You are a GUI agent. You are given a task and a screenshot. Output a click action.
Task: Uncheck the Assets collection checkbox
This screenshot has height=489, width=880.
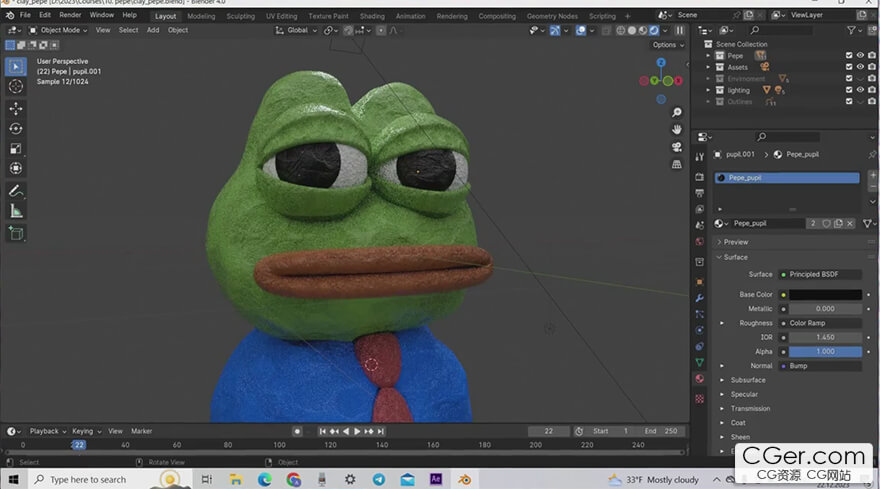pyautogui.click(x=849, y=67)
